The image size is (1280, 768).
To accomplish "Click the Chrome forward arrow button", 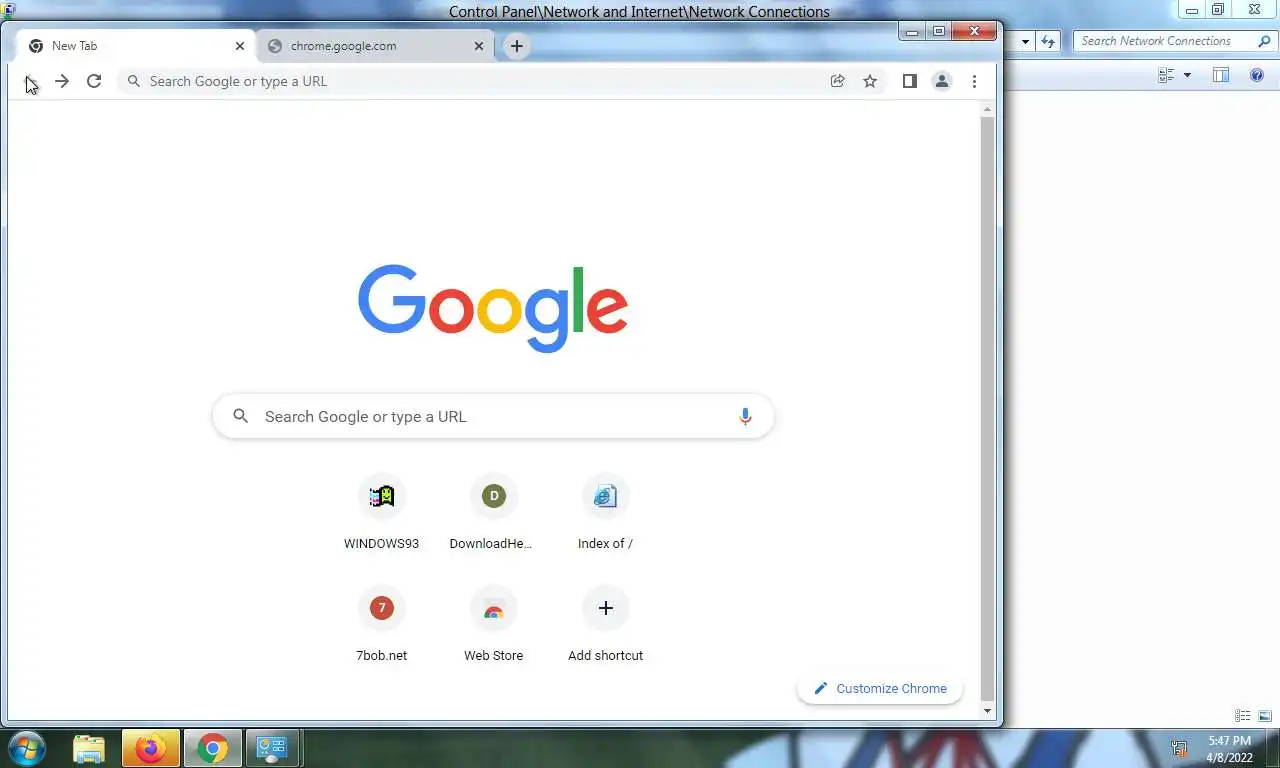I will [62, 81].
